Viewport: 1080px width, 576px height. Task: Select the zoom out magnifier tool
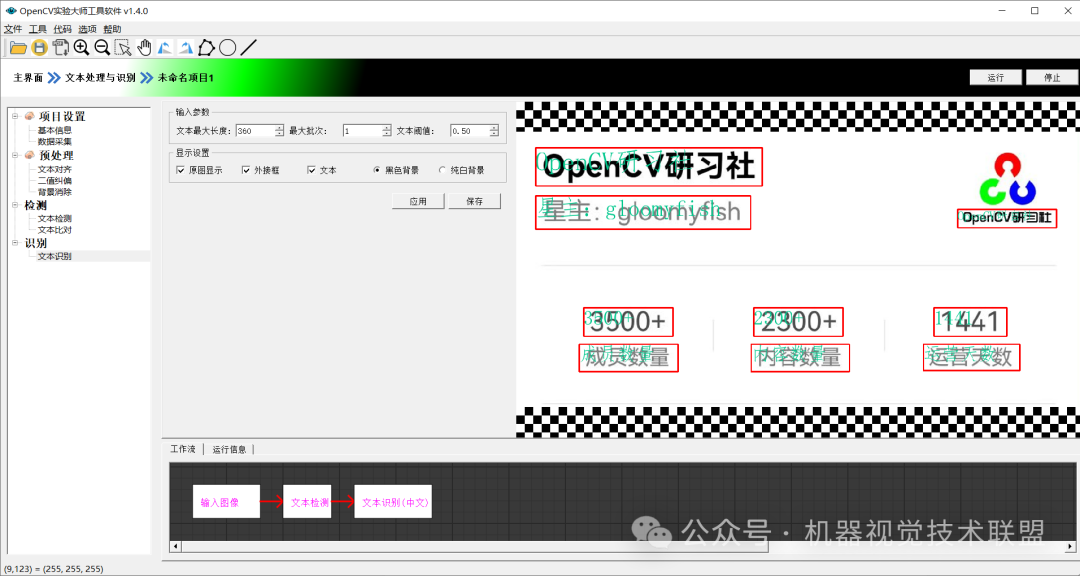pyautogui.click(x=102, y=48)
